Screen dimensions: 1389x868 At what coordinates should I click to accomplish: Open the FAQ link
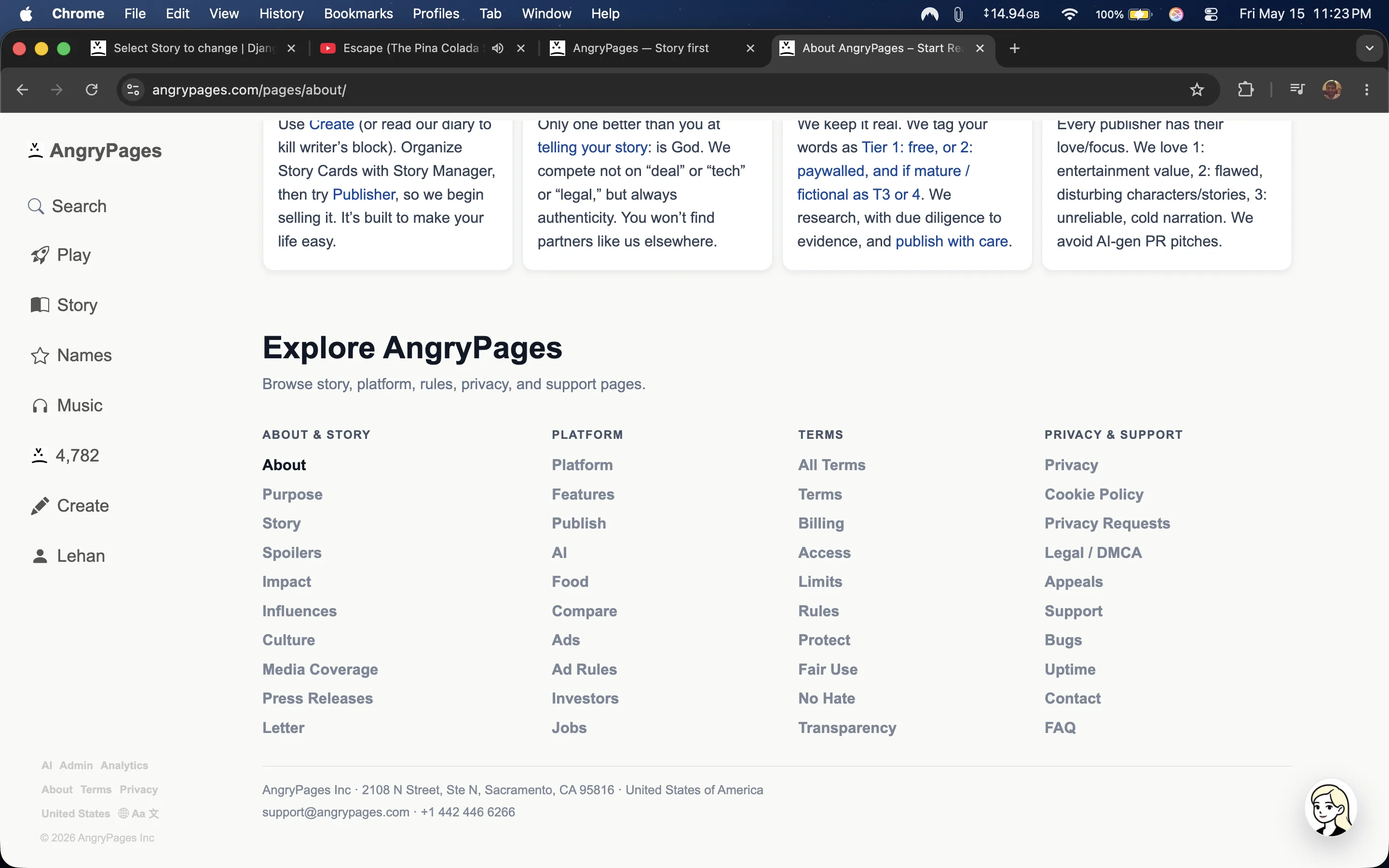click(x=1060, y=728)
